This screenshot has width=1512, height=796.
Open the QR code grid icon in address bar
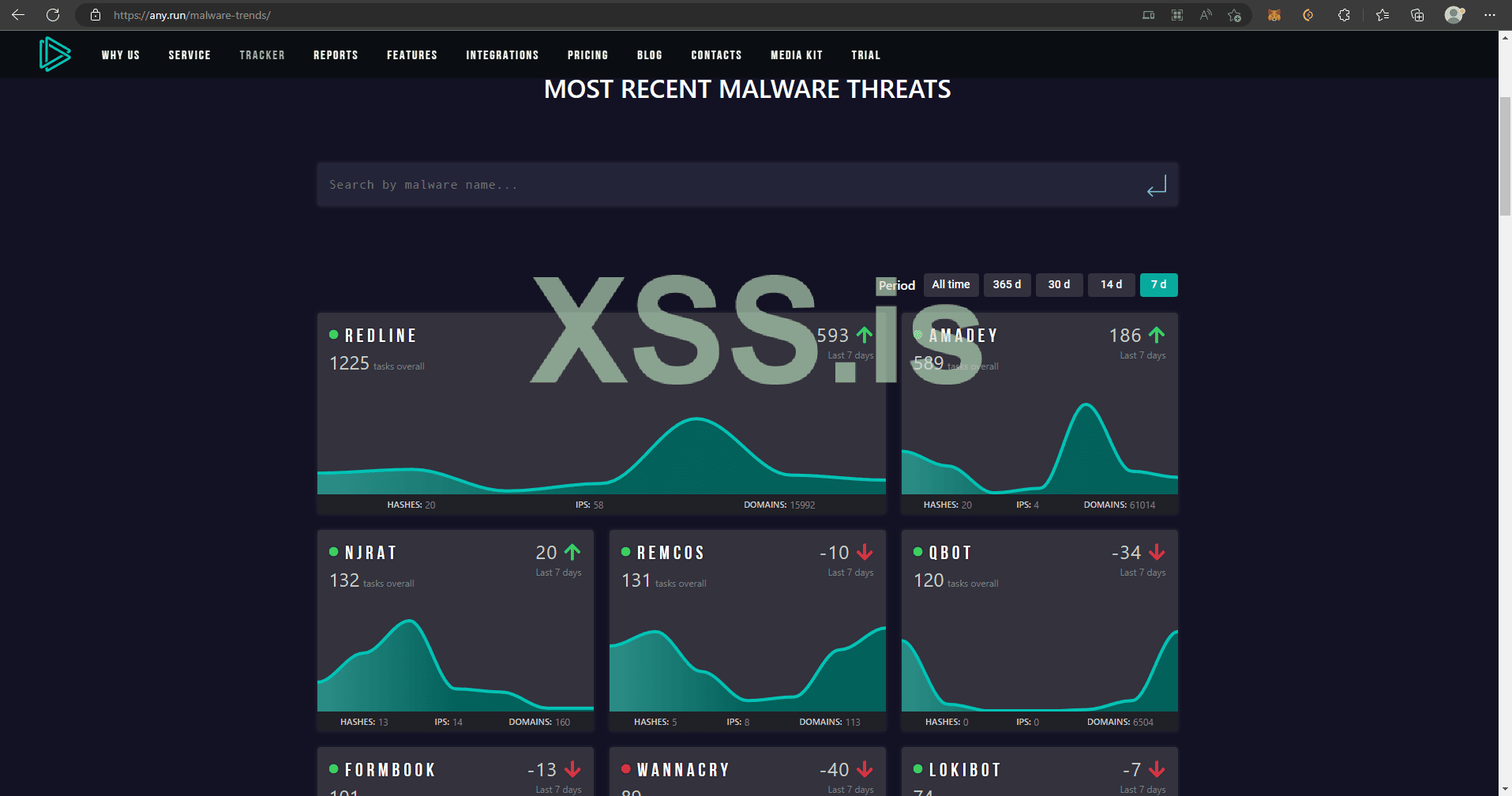click(1177, 15)
